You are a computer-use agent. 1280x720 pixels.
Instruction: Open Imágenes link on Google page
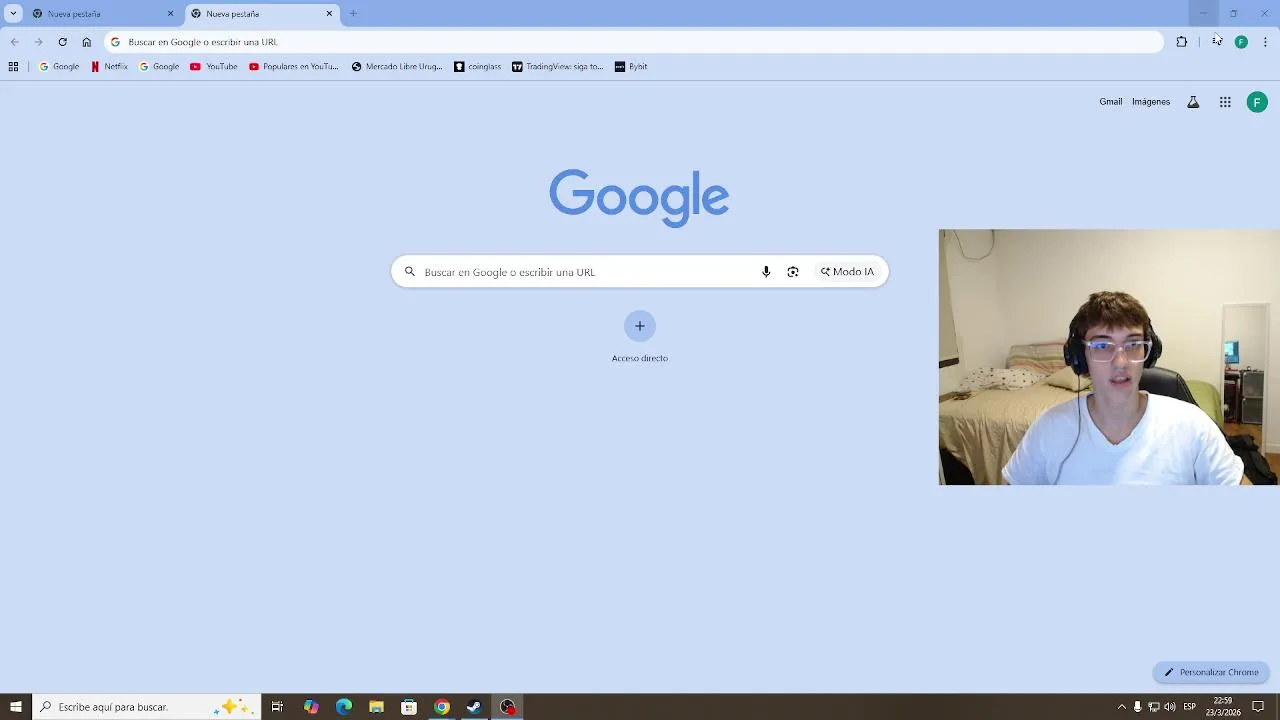(x=1151, y=102)
